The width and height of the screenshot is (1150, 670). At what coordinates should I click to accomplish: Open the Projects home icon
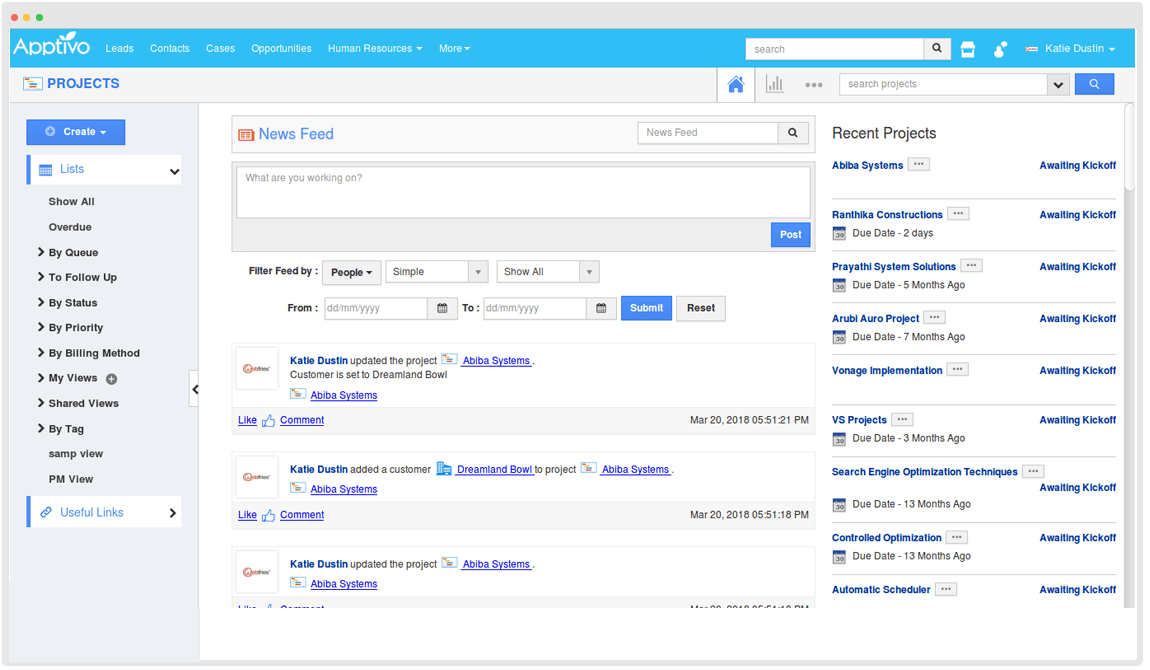click(x=736, y=85)
